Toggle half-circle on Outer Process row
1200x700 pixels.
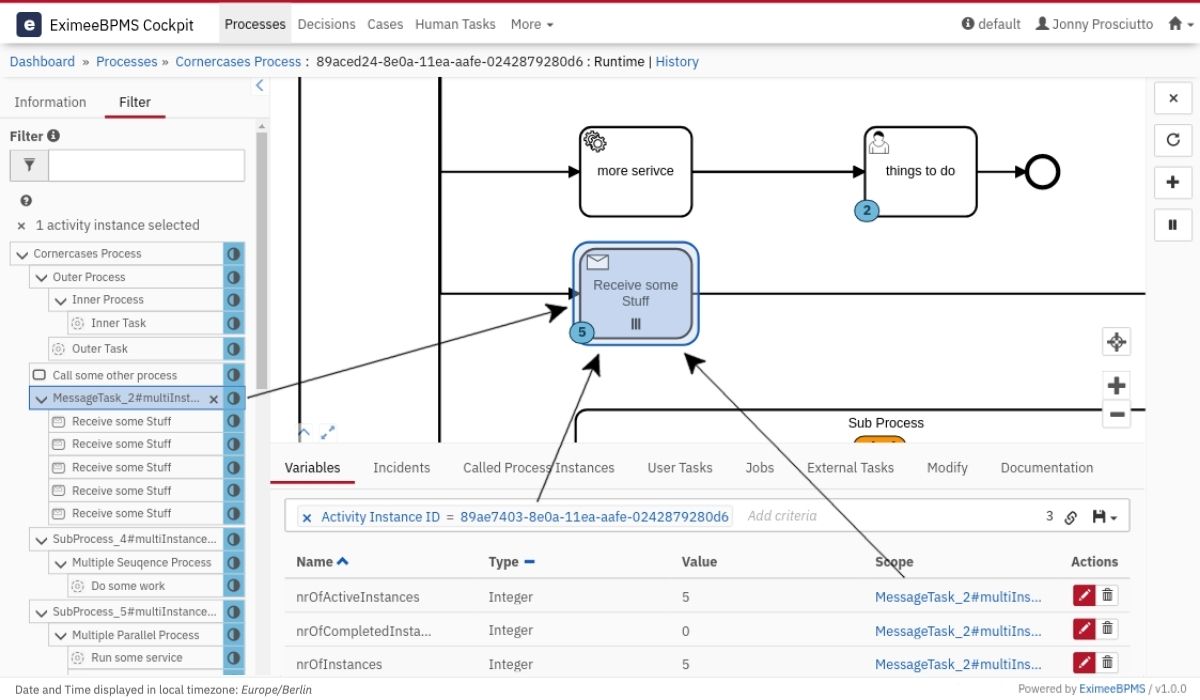click(233, 277)
